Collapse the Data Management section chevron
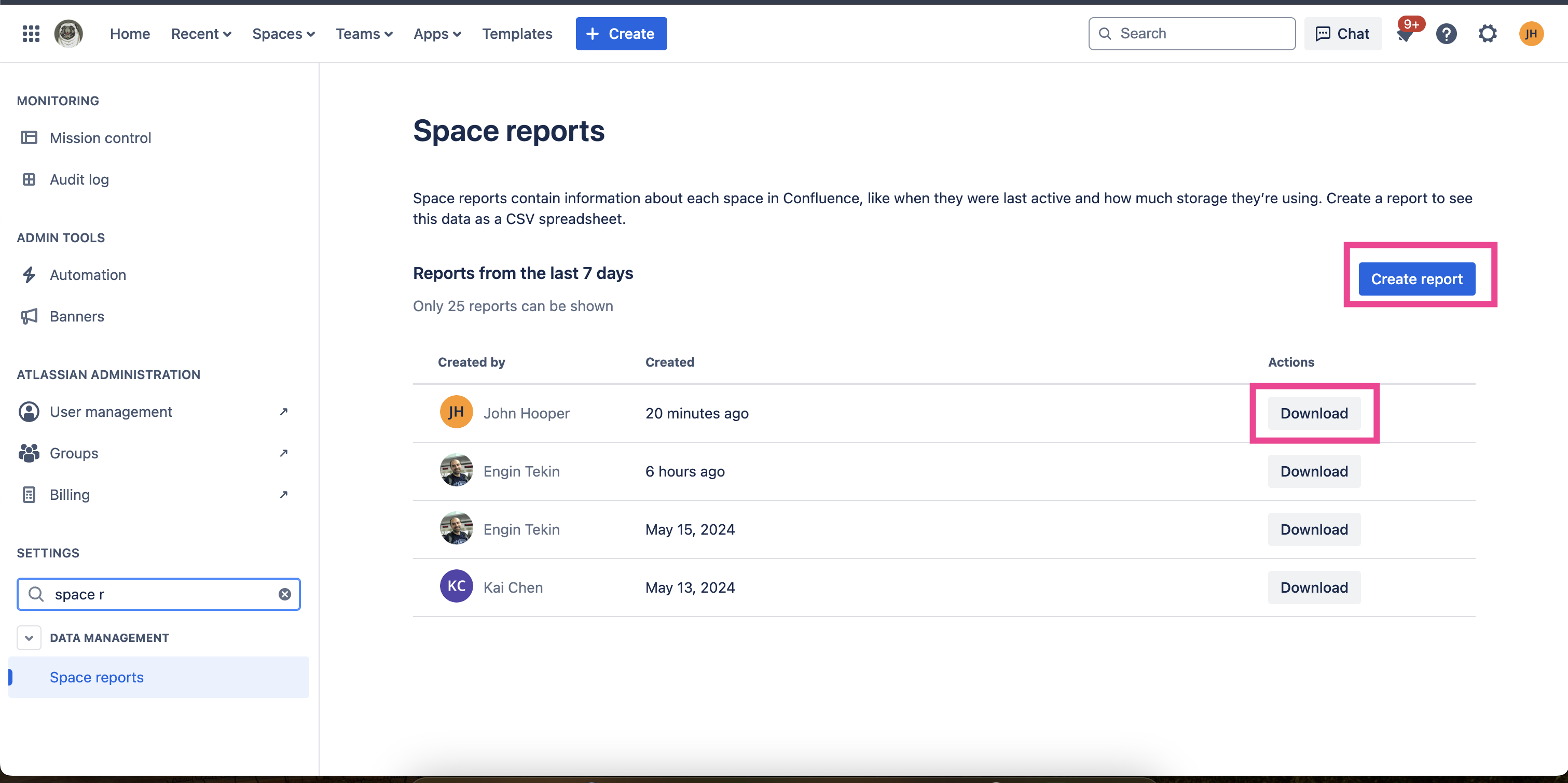 click(29, 638)
